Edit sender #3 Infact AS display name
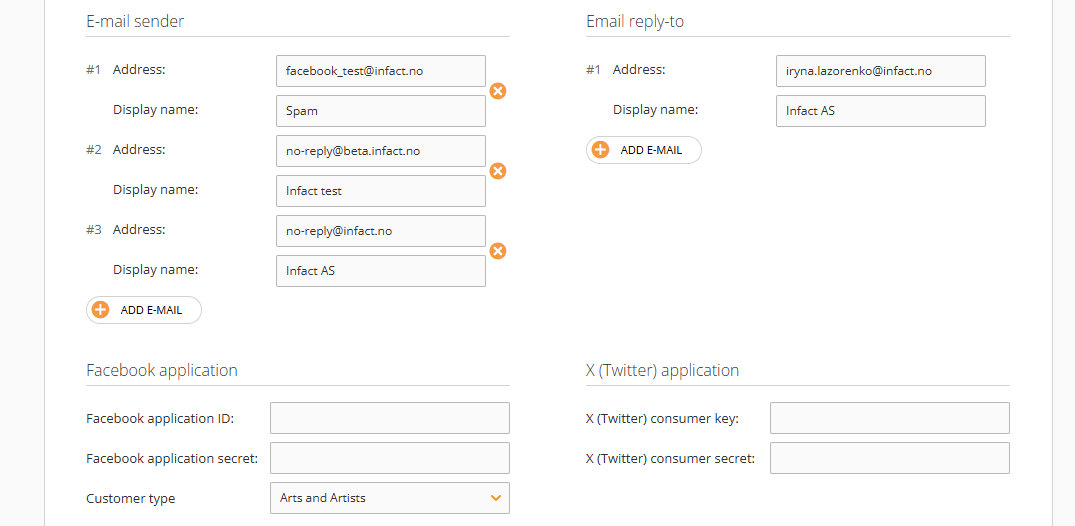The width and height of the screenshot is (1075, 526). pos(381,271)
